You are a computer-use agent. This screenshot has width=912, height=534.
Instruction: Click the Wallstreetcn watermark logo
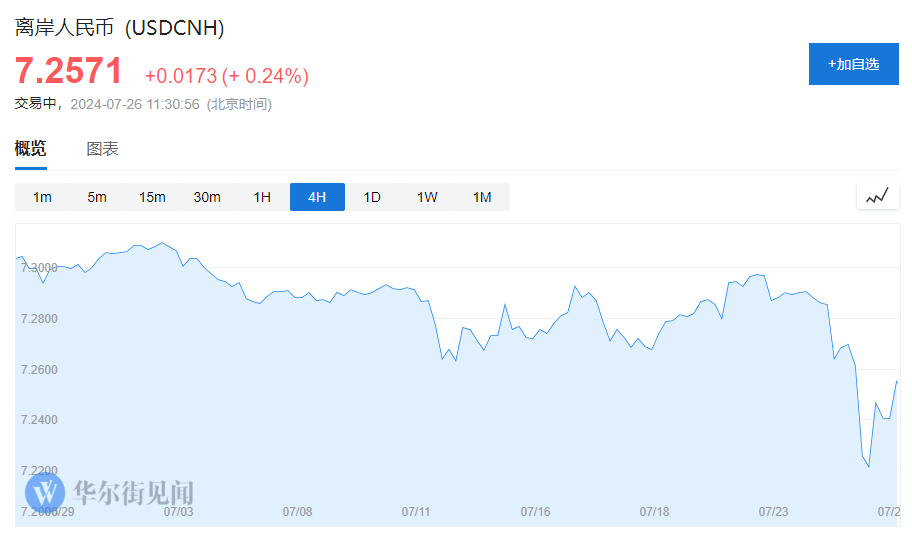[x=110, y=492]
